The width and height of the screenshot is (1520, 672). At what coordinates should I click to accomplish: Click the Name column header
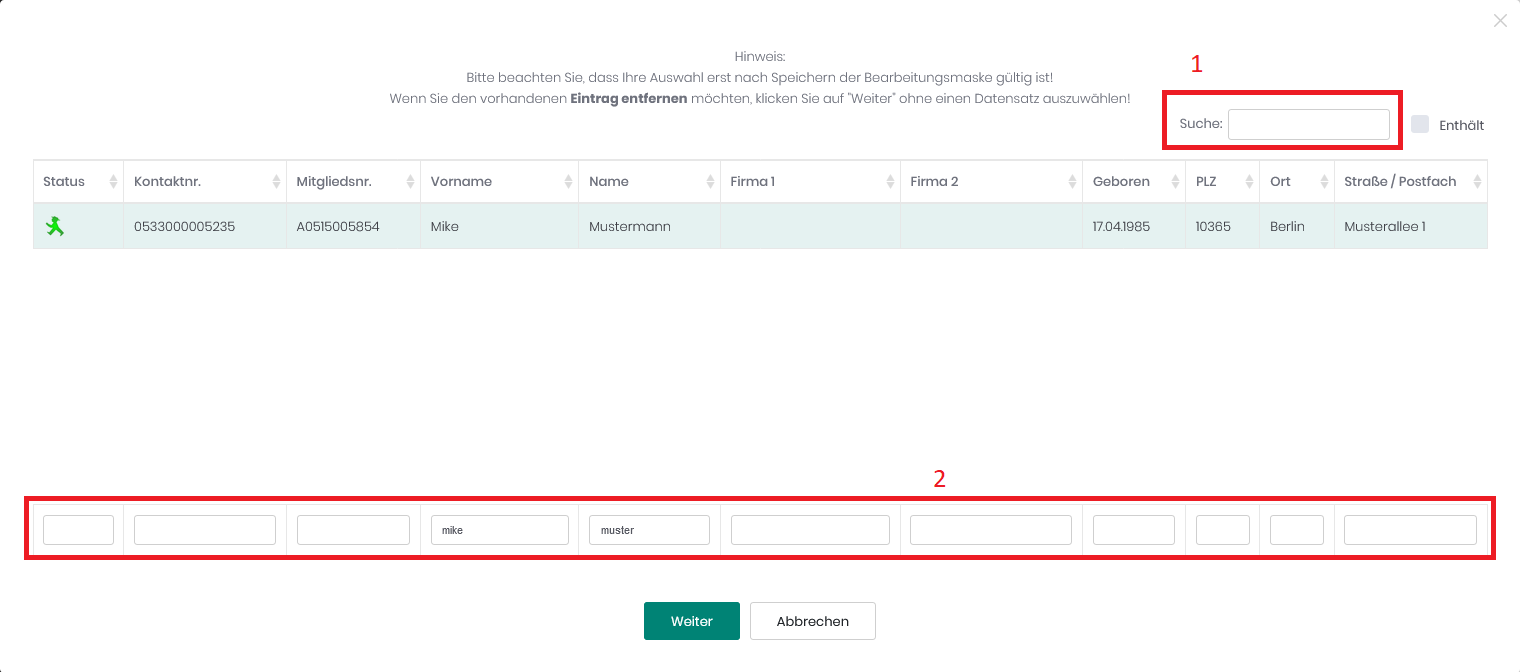coord(609,182)
